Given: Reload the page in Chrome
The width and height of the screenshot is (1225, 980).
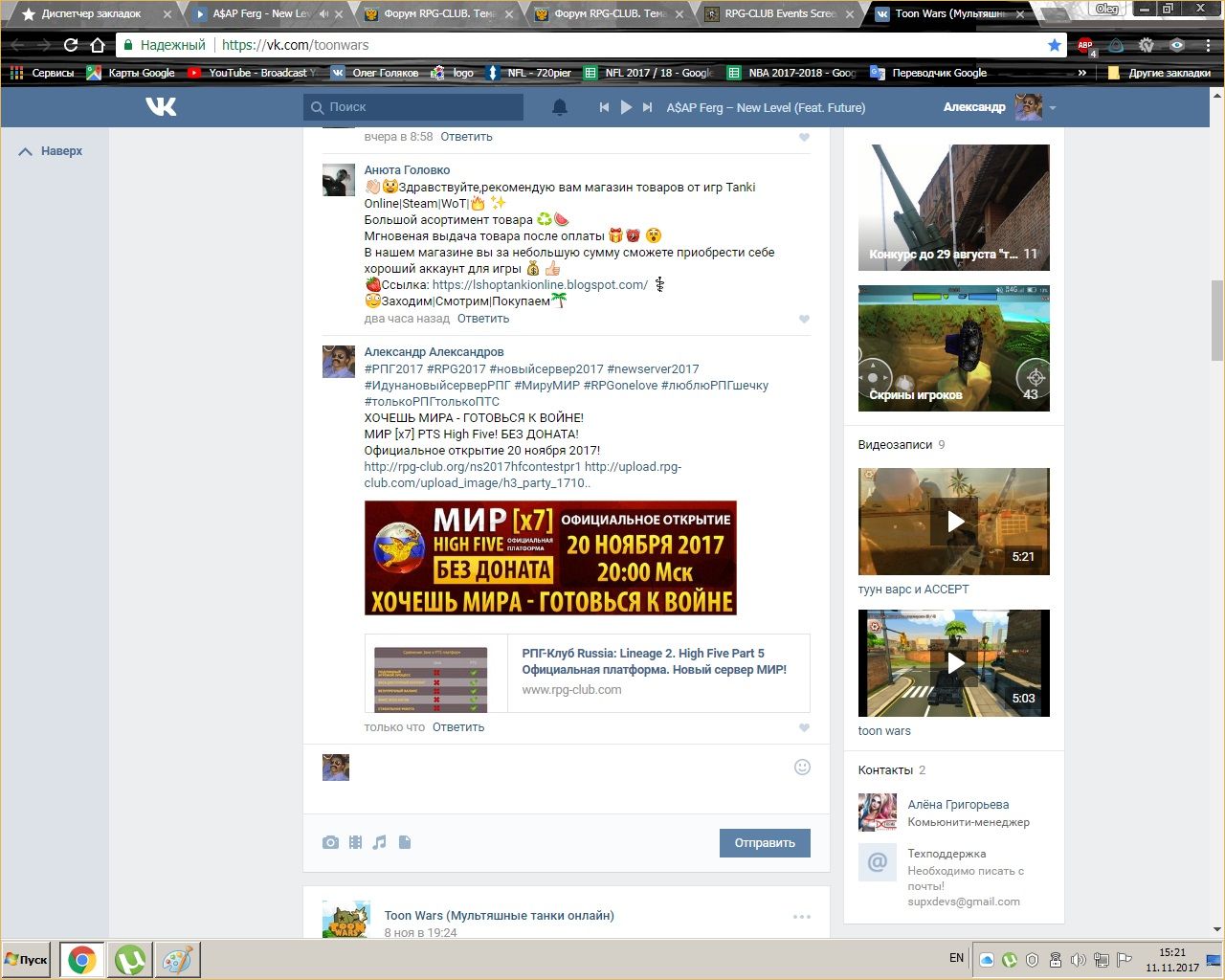Looking at the screenshot, I should 70,45.
